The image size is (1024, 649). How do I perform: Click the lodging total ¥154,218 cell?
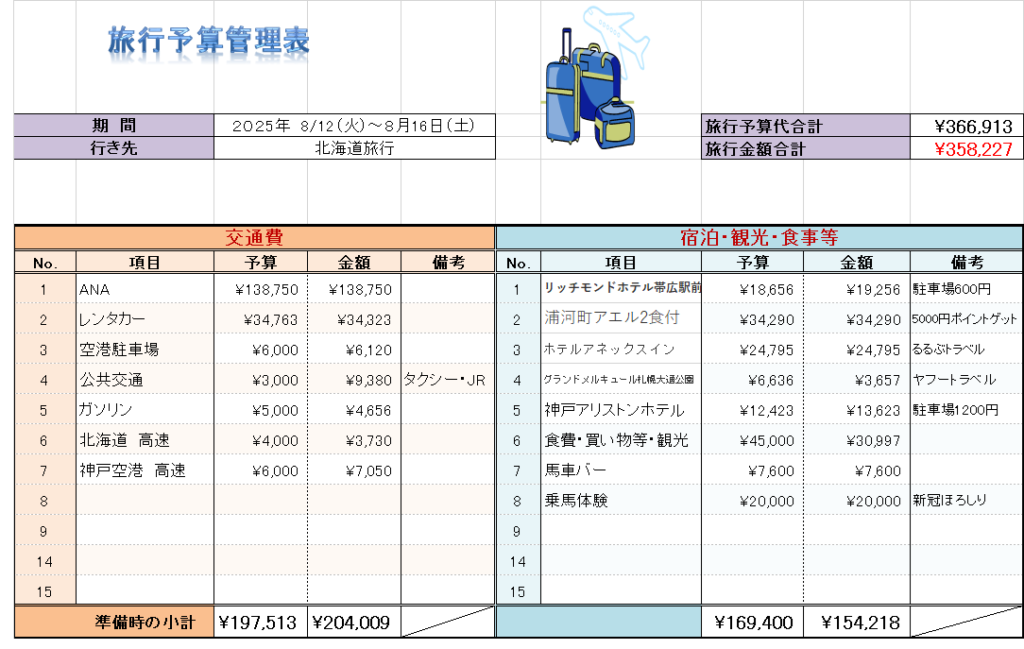[x=856, y=622]
